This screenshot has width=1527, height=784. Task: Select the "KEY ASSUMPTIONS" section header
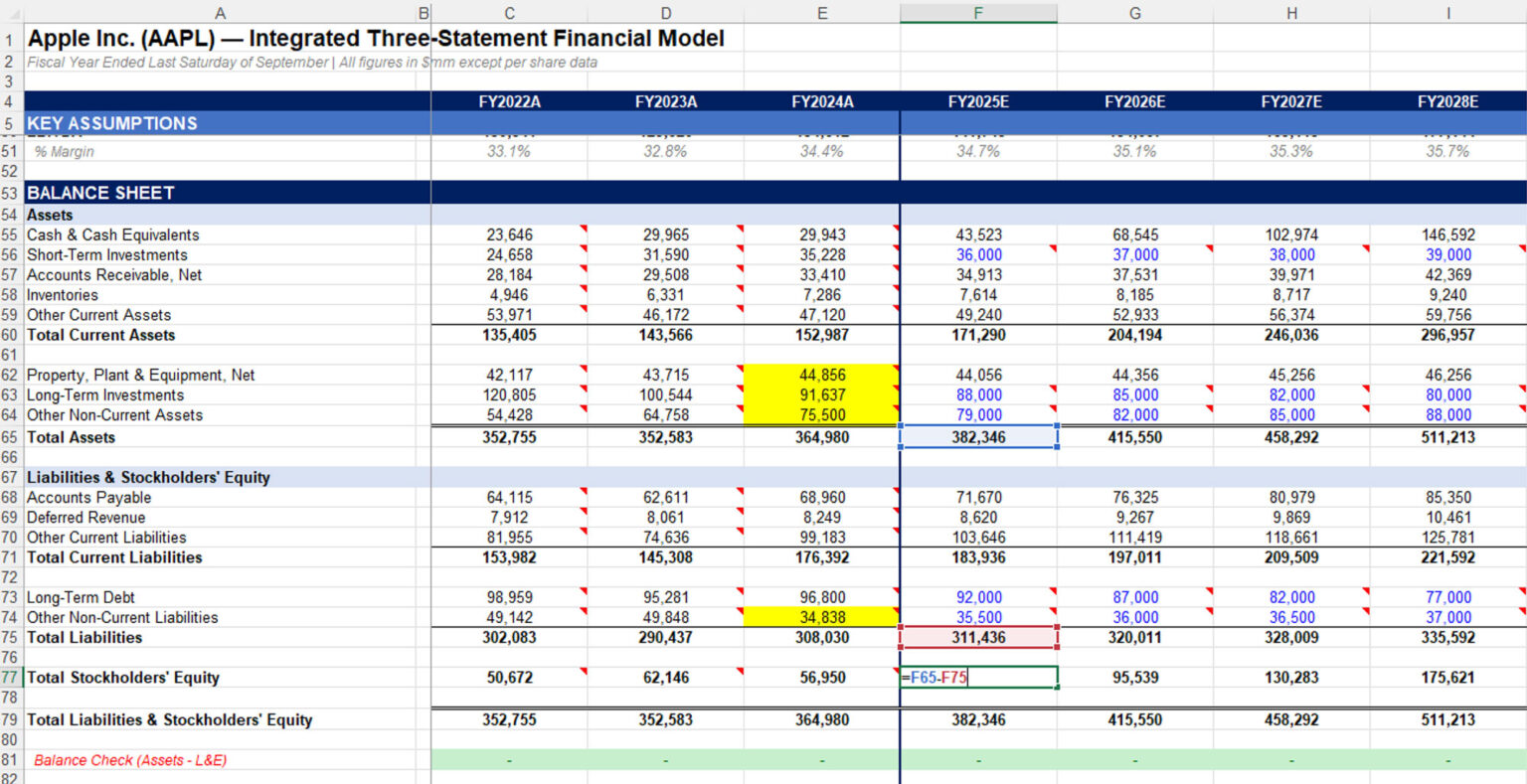[112, 123]
